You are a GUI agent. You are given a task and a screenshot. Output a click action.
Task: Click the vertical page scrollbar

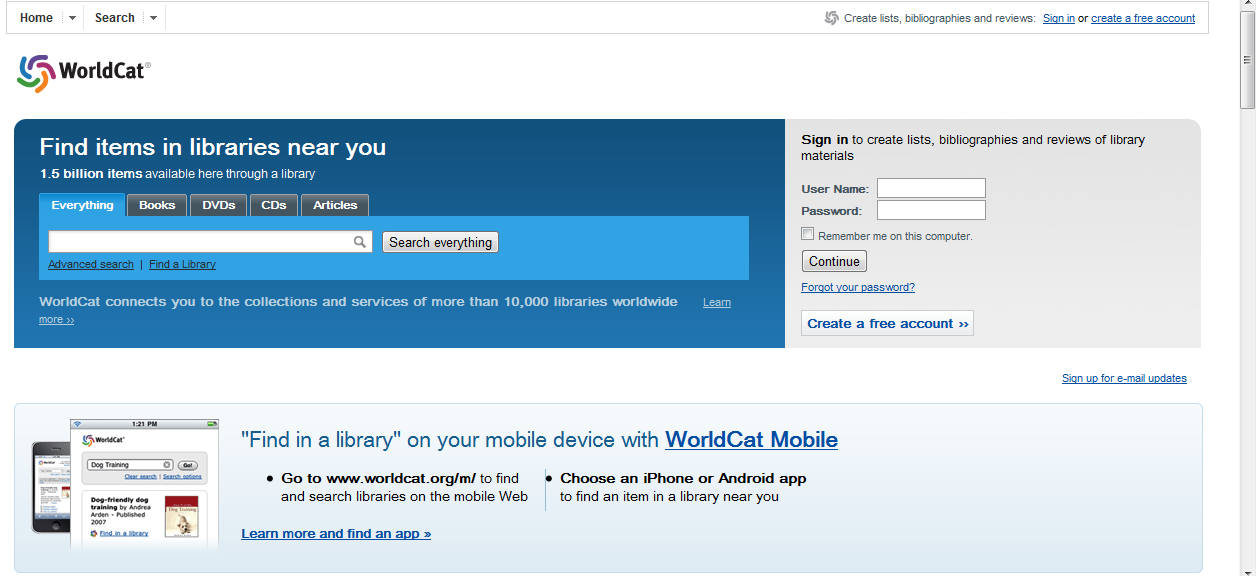tap(1247, 300)
